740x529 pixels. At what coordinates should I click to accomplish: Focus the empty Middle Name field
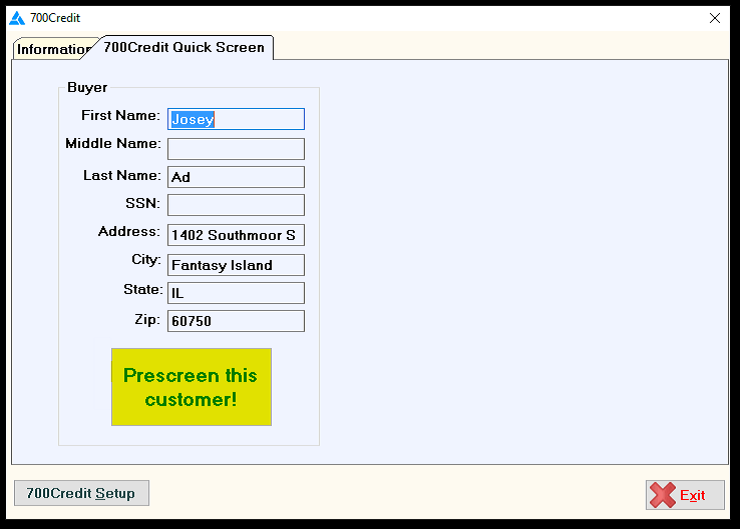[x=235, y=149]
